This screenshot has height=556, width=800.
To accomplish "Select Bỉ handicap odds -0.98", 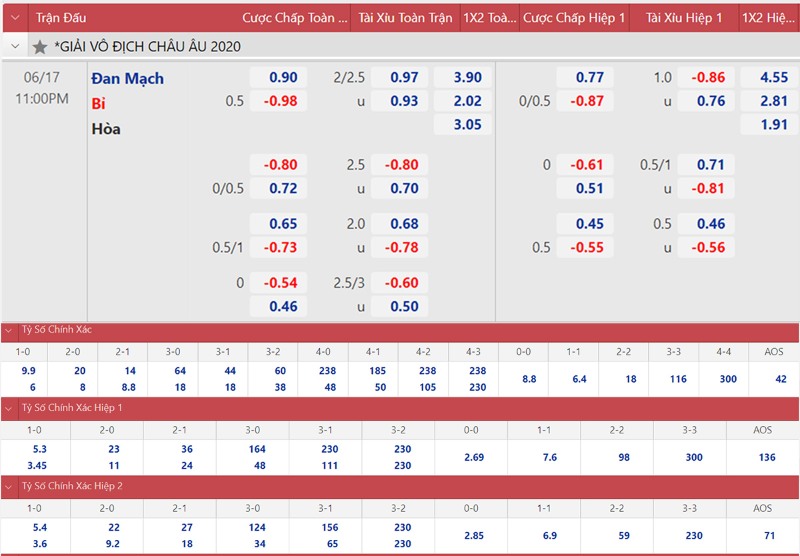I will coord(281,101).
